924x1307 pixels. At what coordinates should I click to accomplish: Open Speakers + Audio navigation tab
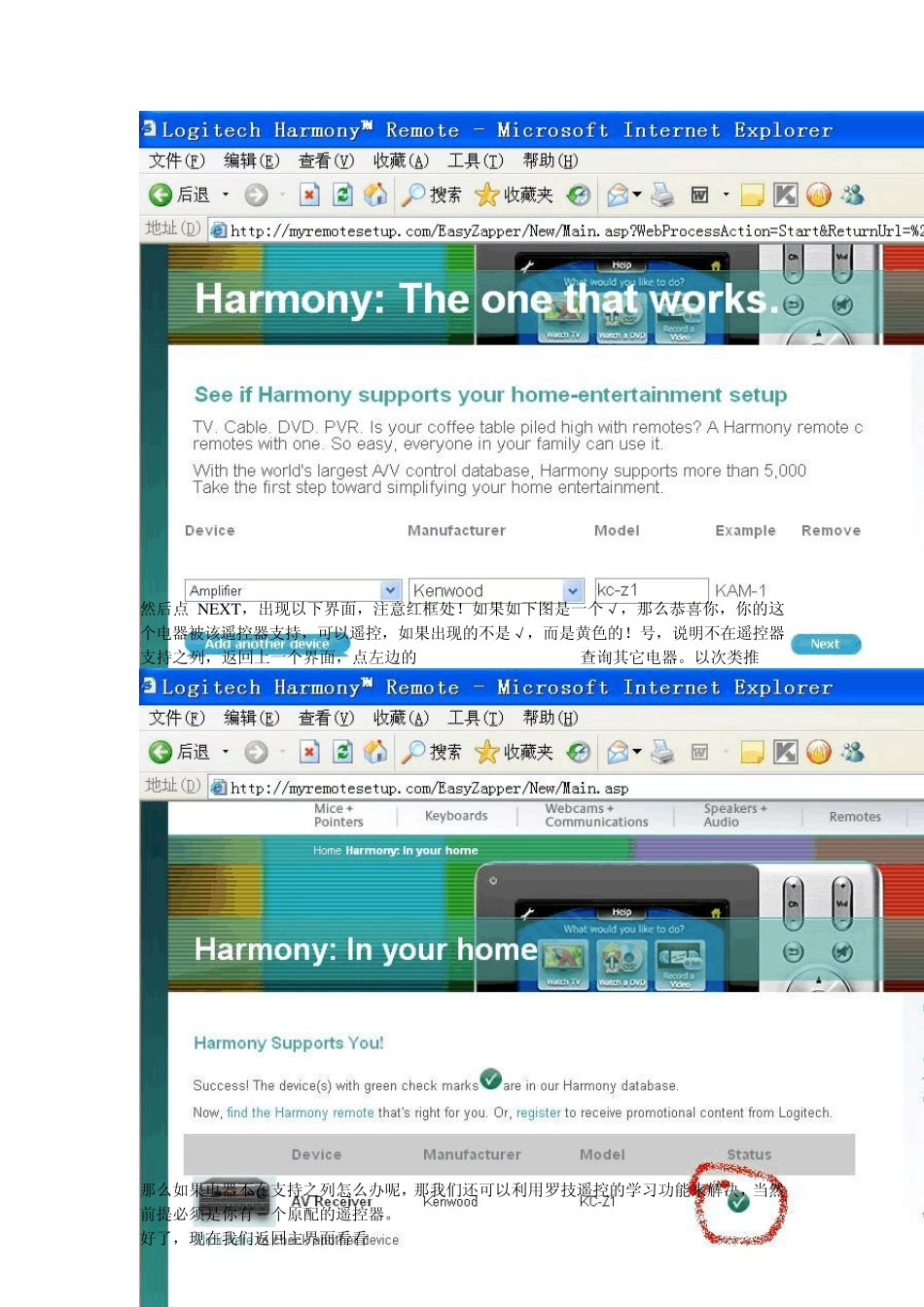(x=735, y=815)
